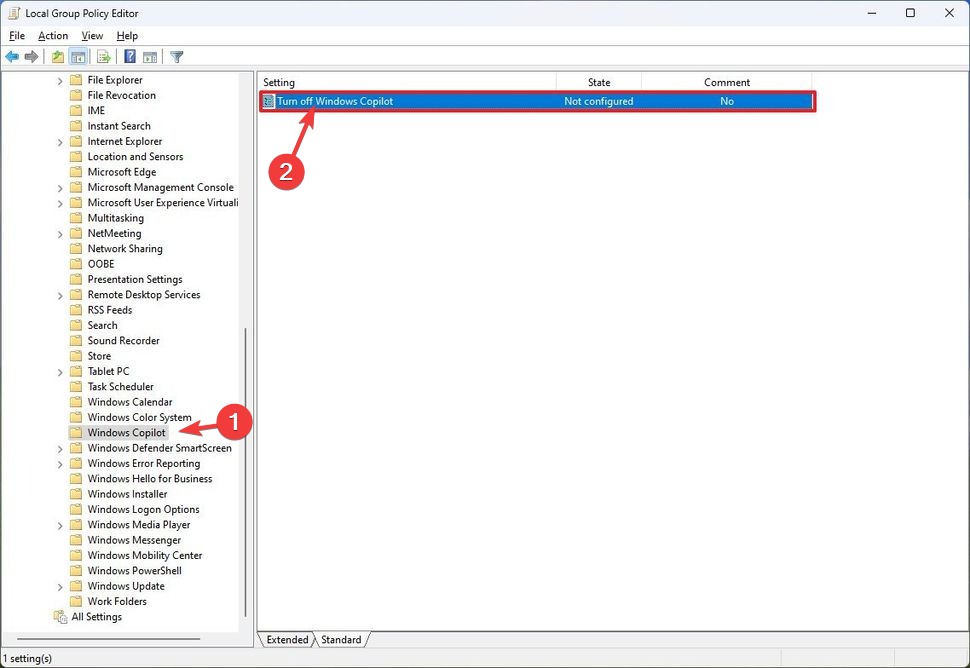Expand Windows Defender SmartScreen node
970x668 pixels.
pos(60,448)
